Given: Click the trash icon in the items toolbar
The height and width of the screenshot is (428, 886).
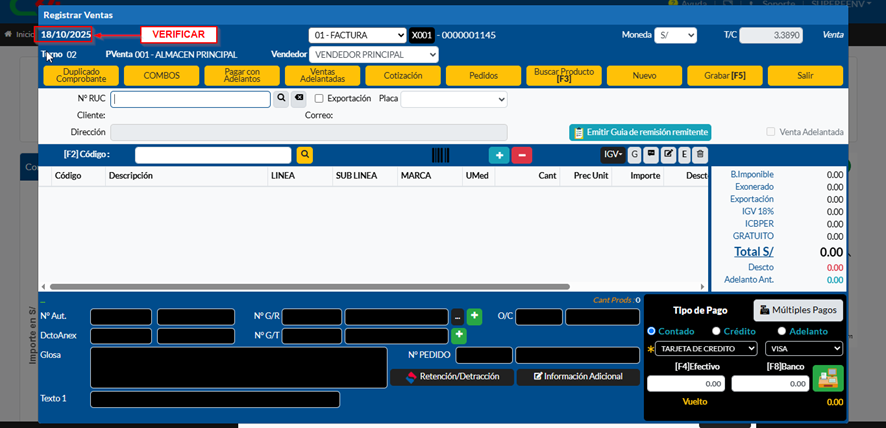Looking at the screenshot, I should coord(700,155).
